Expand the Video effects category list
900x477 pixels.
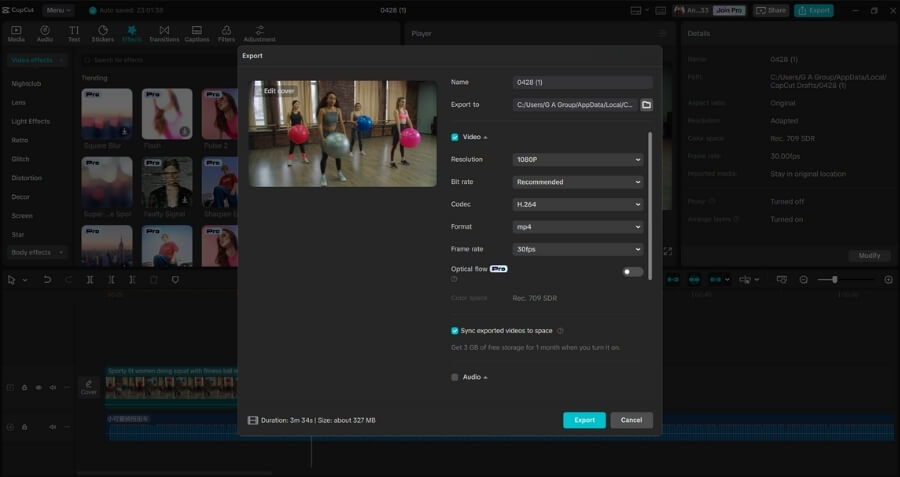click(x=37, y=60)
